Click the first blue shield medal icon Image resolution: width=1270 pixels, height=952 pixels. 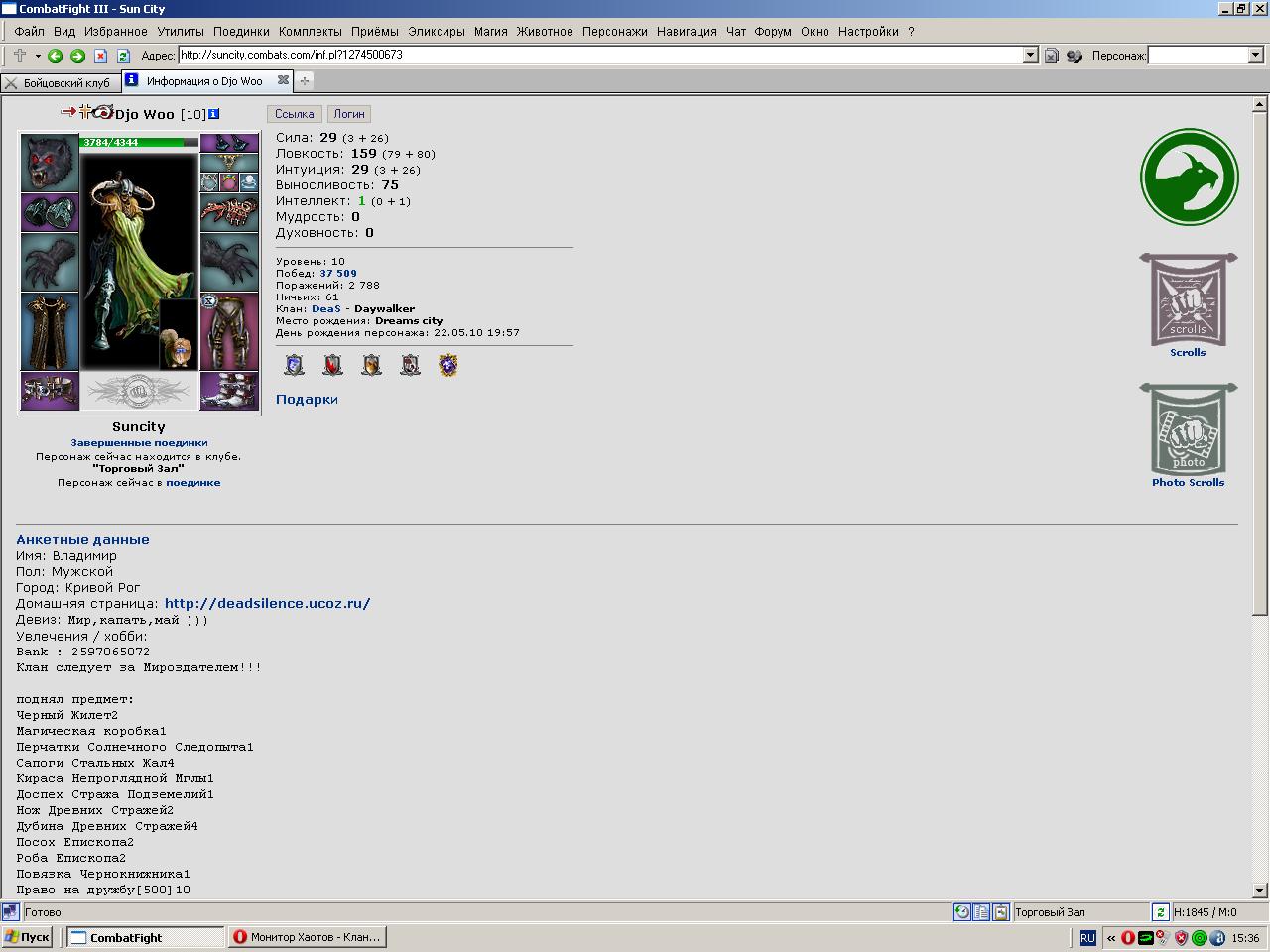pos(295,365)
